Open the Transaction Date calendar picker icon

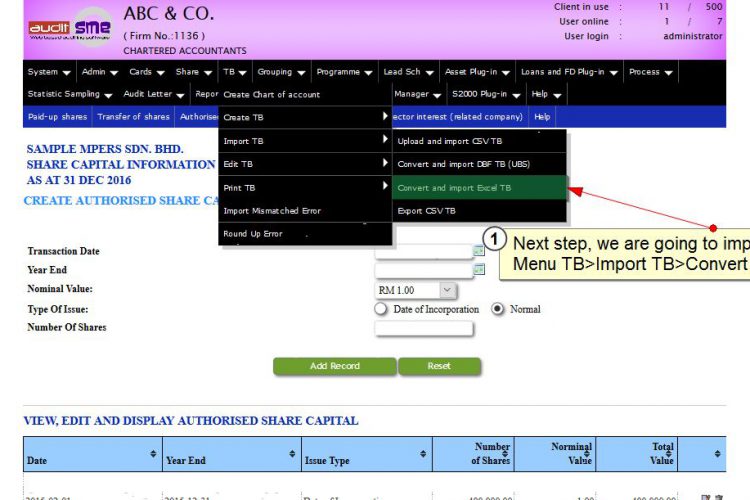[478, 250]
